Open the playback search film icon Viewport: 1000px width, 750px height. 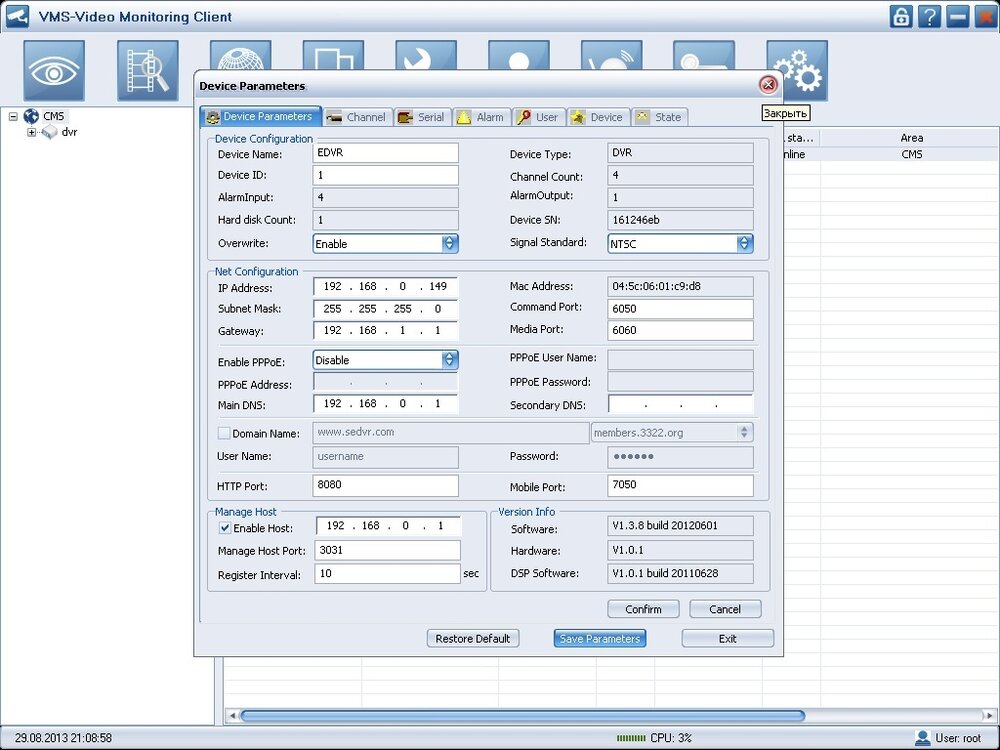tap(147, 70)
